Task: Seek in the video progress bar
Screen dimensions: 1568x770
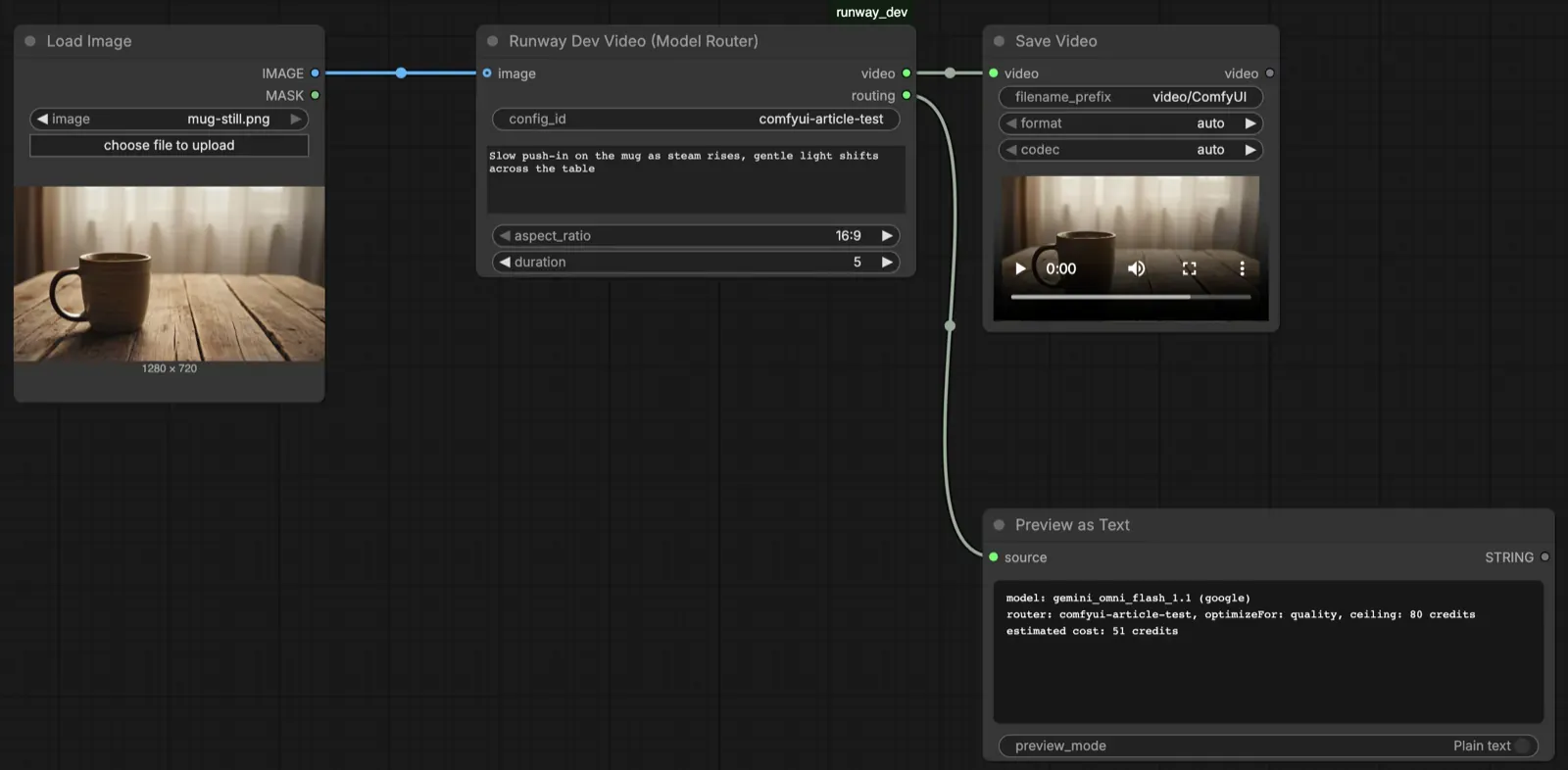Action: coord(1131,296)
